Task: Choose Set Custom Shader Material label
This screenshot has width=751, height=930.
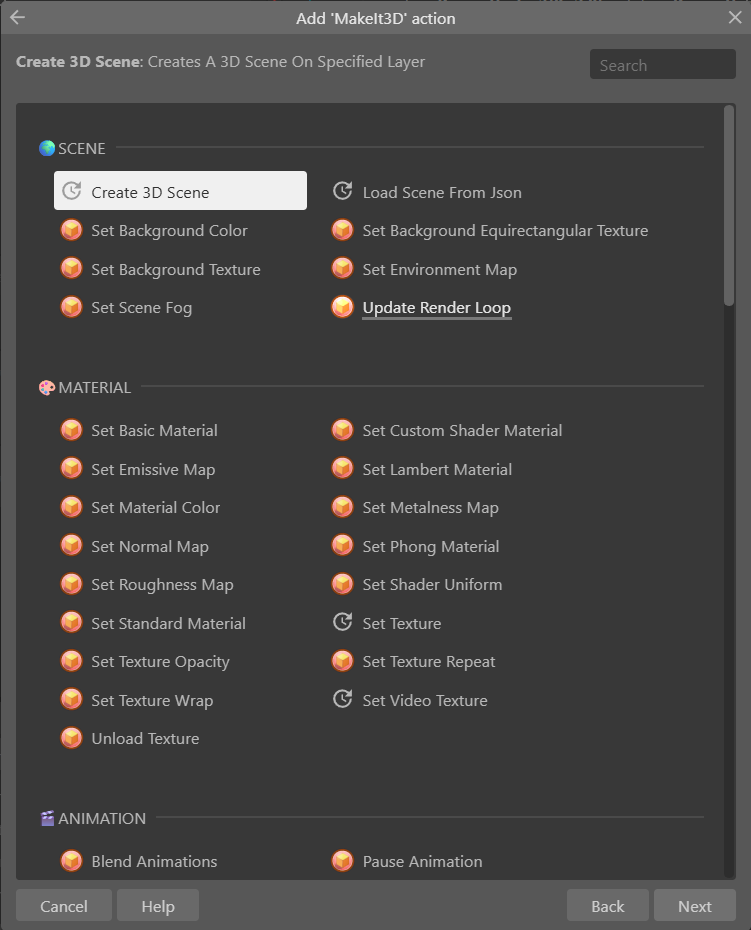Action: click(x=462, y=431)
